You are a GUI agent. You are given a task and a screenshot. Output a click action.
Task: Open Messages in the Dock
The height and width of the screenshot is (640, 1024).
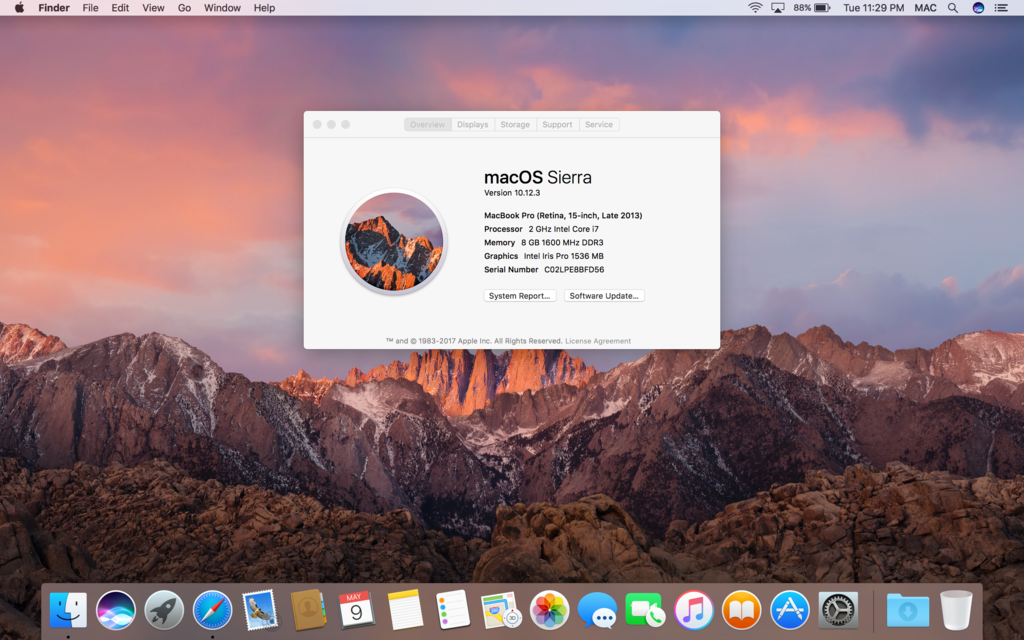597,610
